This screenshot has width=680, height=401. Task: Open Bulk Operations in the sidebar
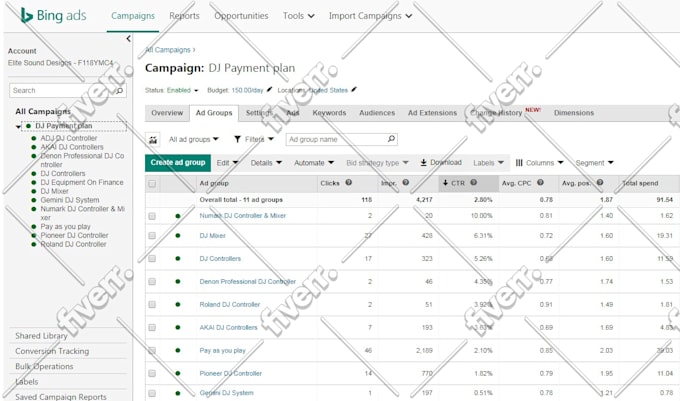coord(44,366)
